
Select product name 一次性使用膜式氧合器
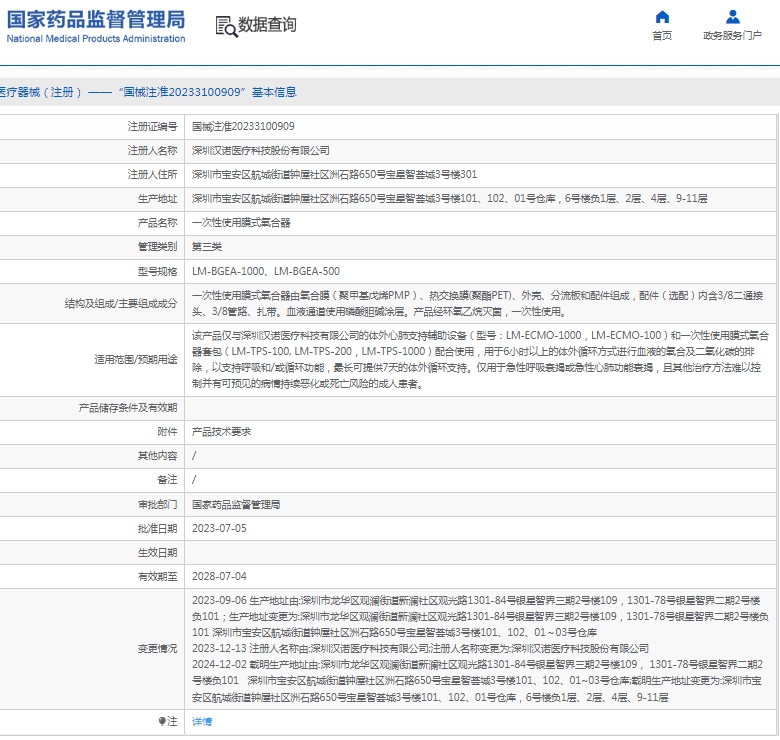click(x=241, y=223)
